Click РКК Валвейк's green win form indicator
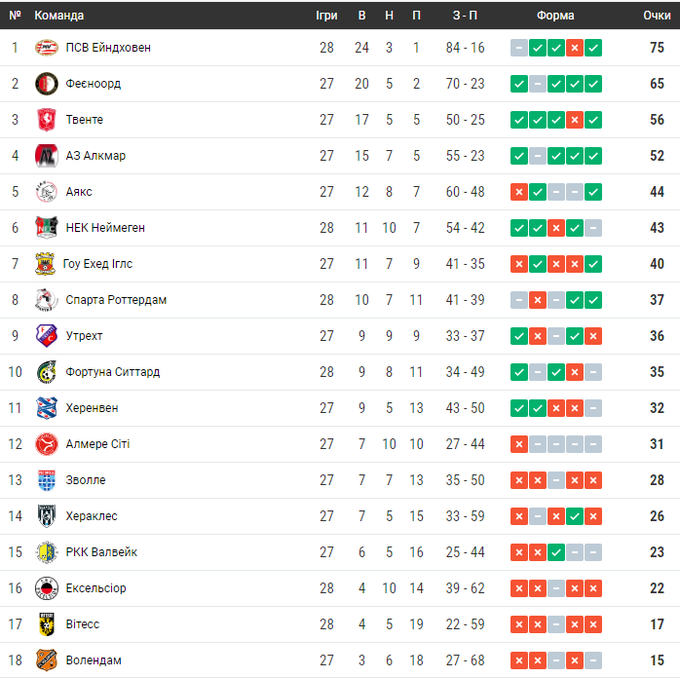The image size is (680, 678). click(x=556, y=552)
